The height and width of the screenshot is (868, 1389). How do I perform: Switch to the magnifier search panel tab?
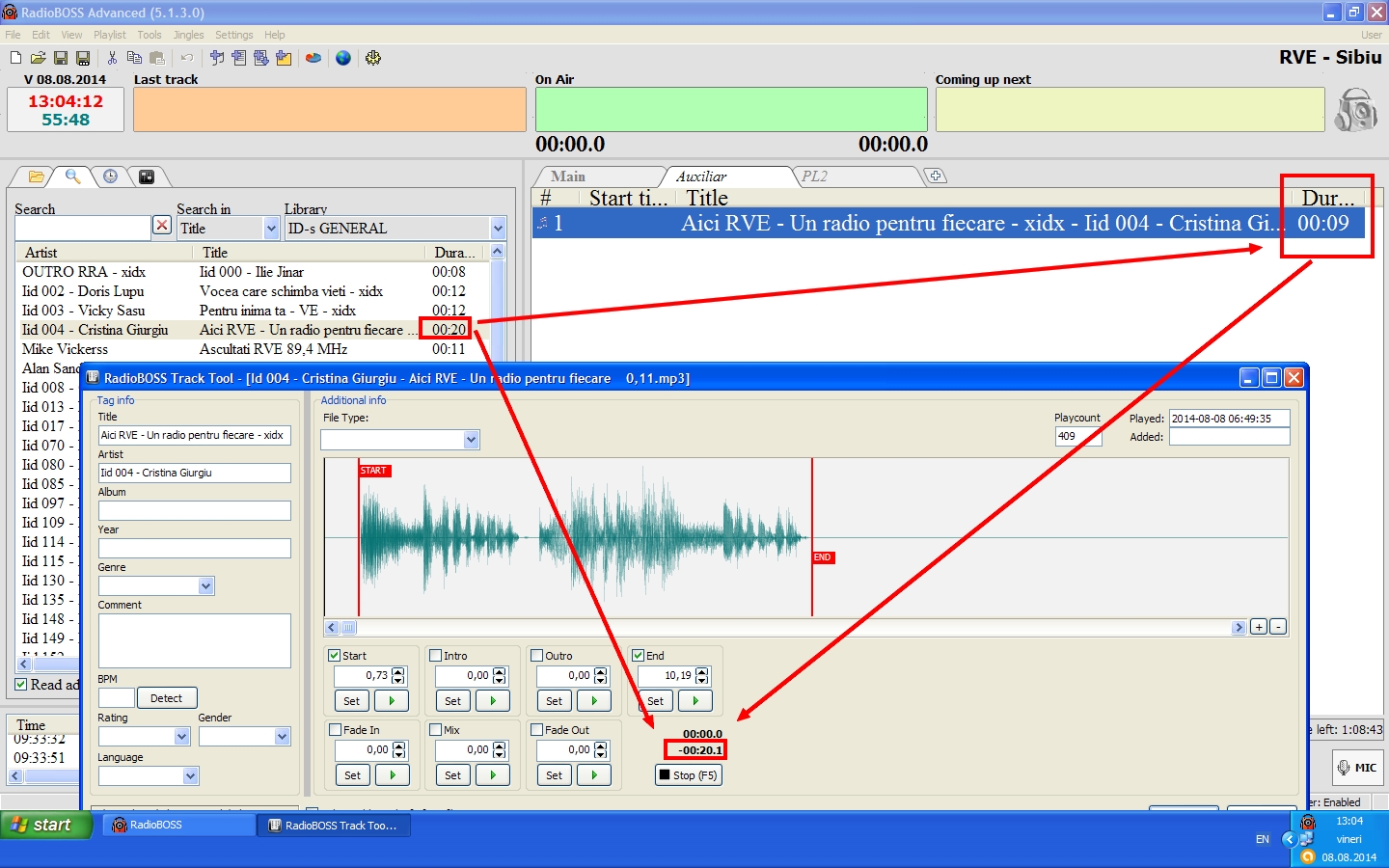73,176
